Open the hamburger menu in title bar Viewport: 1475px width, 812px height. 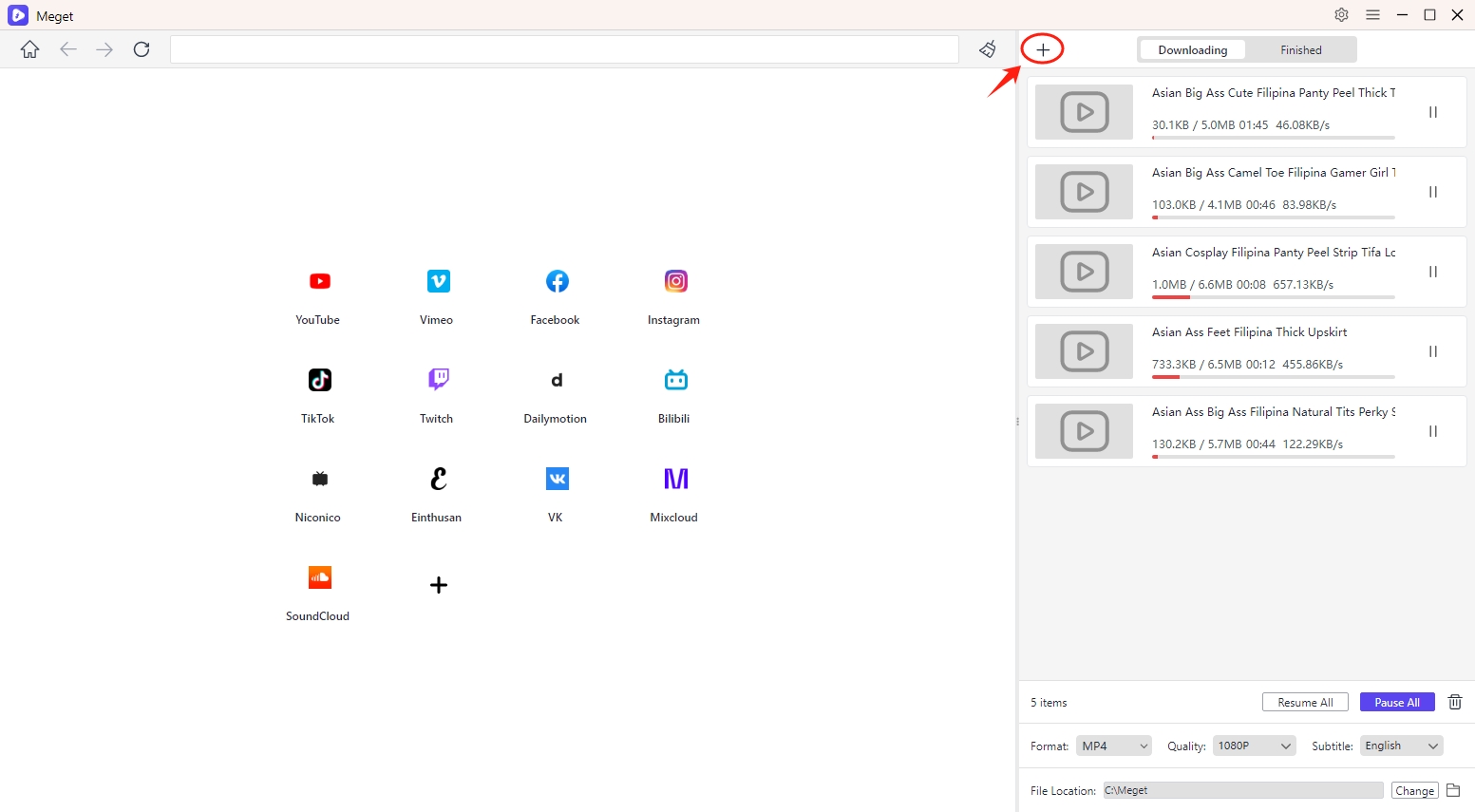[x=1372, y=15]
